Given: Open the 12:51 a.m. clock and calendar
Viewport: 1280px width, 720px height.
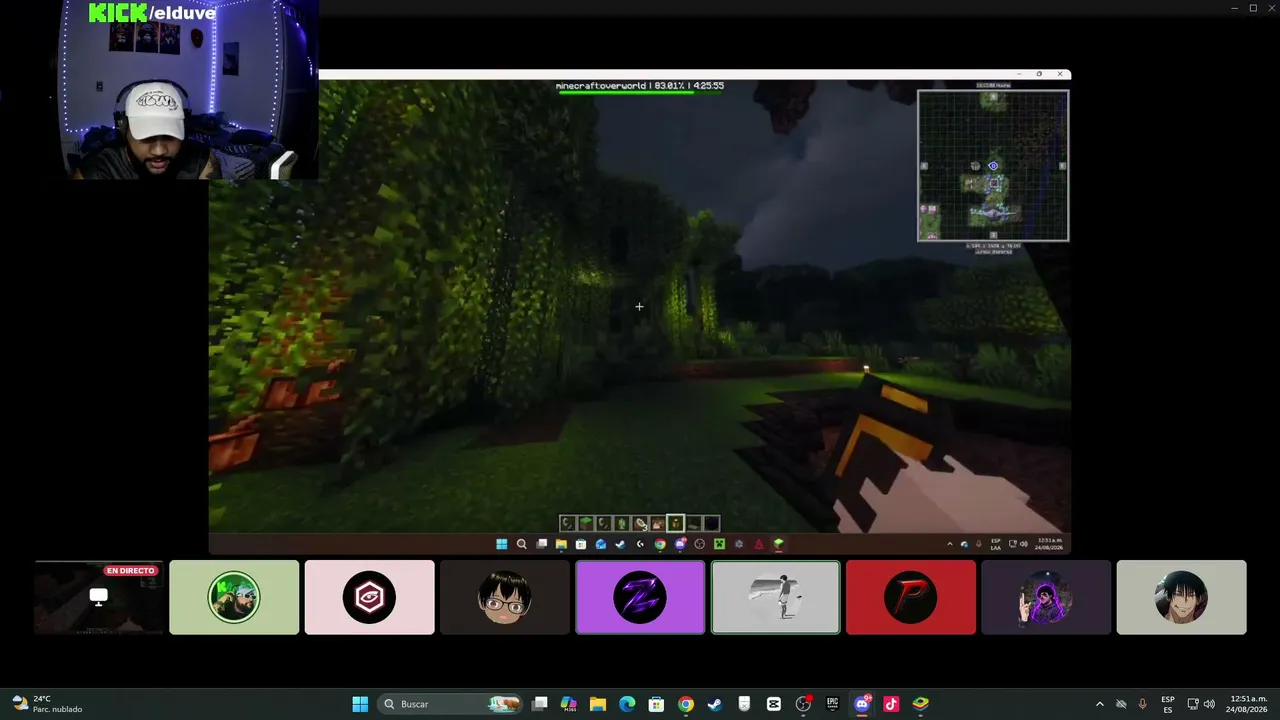Looking at the screenshot, I should coord(1248,704).
